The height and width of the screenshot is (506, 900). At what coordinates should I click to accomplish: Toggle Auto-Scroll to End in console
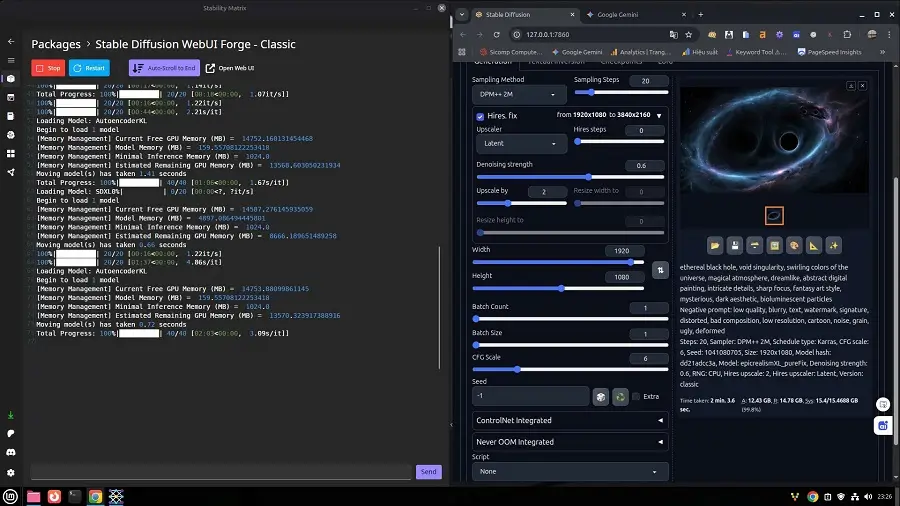pos(164,68)
